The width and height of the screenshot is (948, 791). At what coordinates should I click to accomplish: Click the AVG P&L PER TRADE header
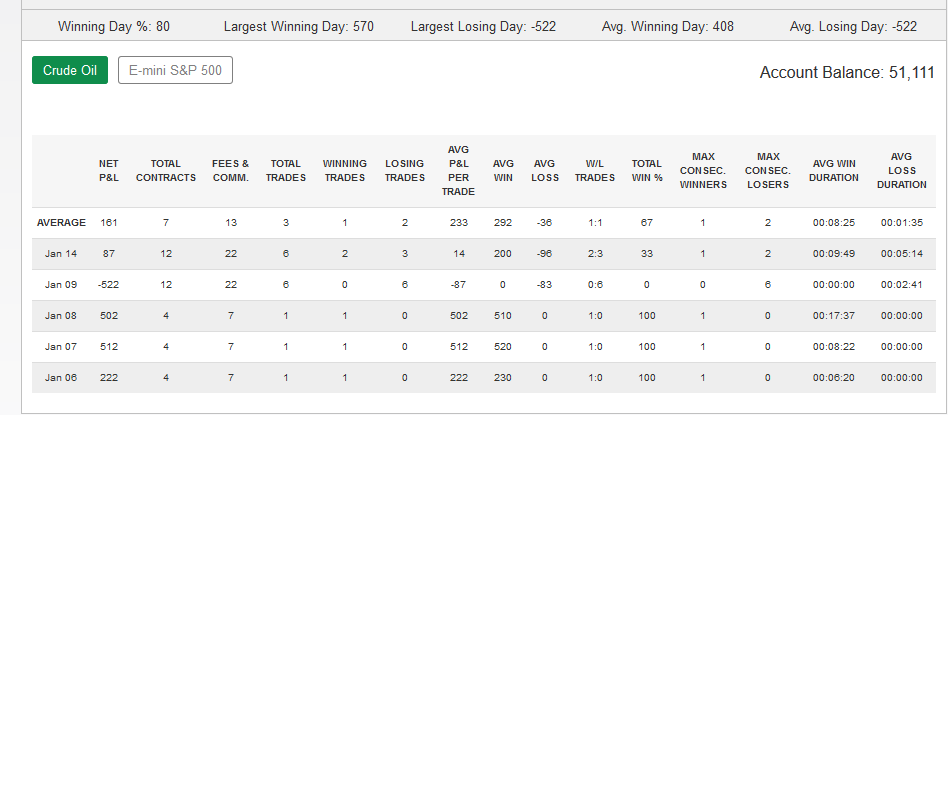pyautogui.click(x=458, y=171)
